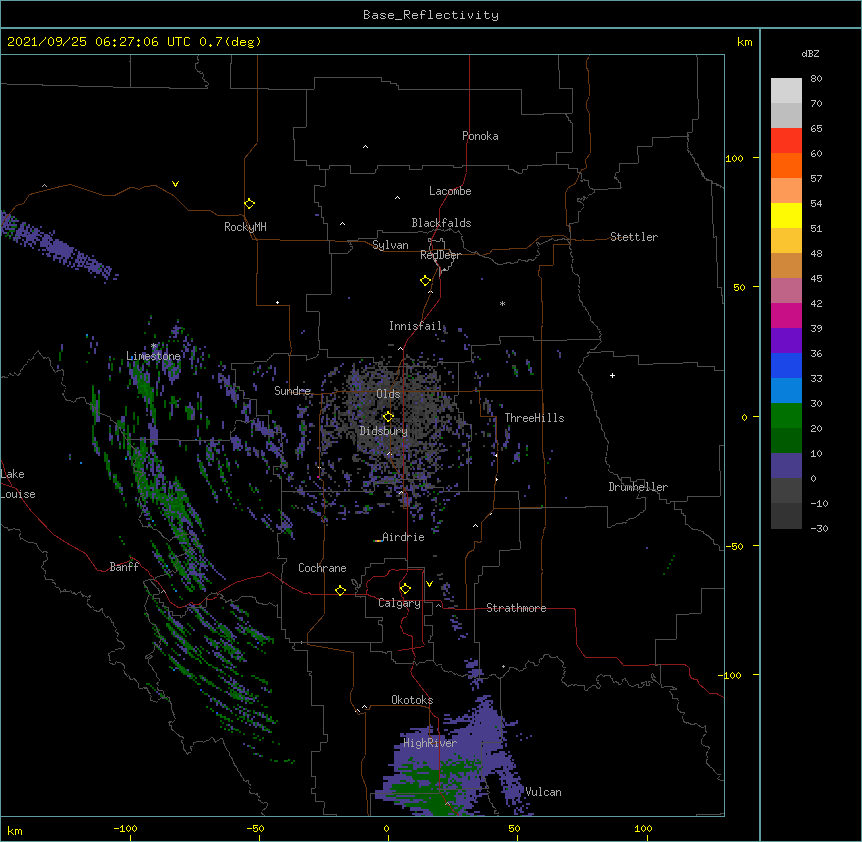Click the 36 dBZ blue swatch

pyautogui.click(x=786, y=365)
